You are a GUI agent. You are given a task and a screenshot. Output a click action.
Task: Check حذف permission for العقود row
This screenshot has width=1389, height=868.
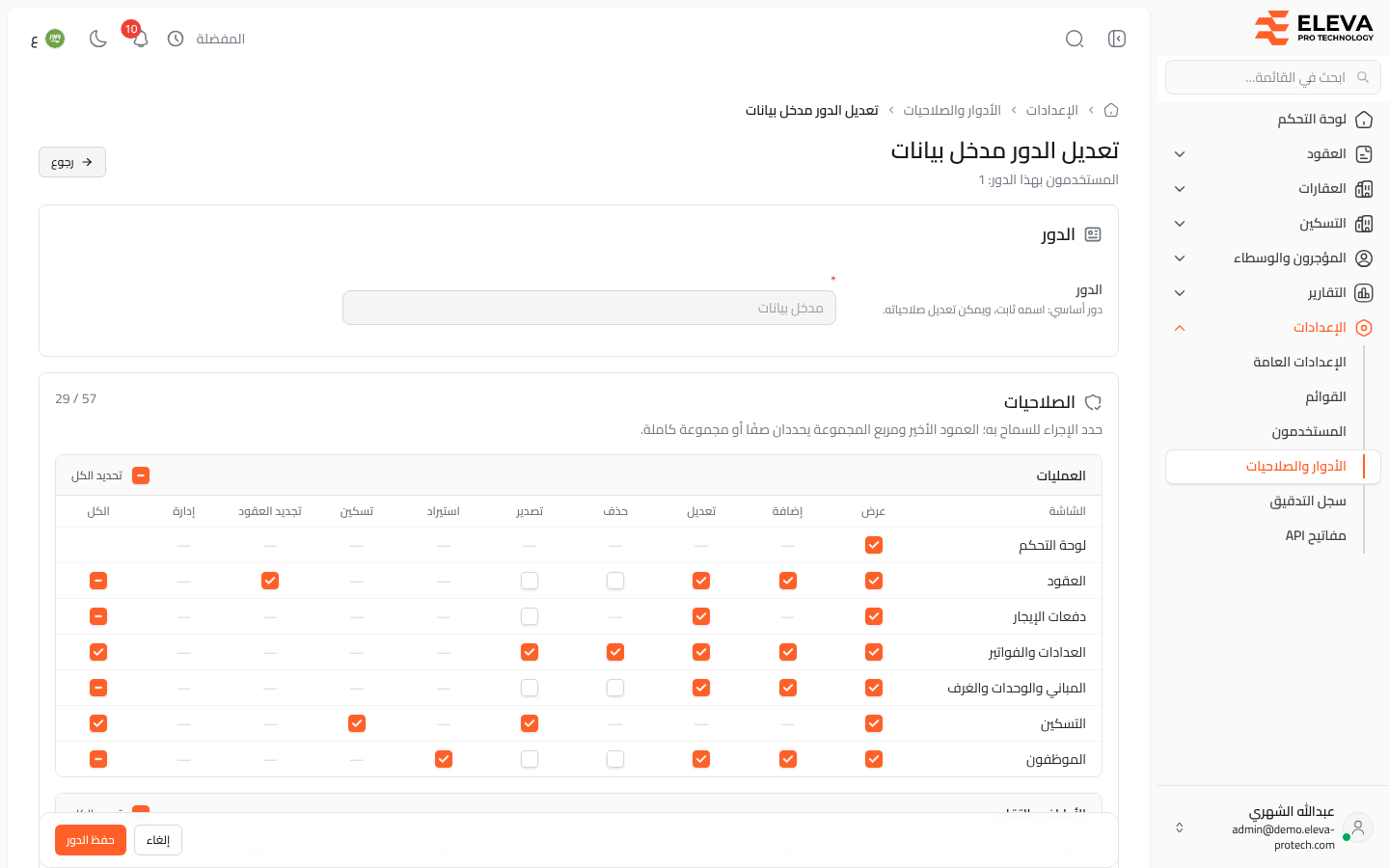tap(615, 581)
